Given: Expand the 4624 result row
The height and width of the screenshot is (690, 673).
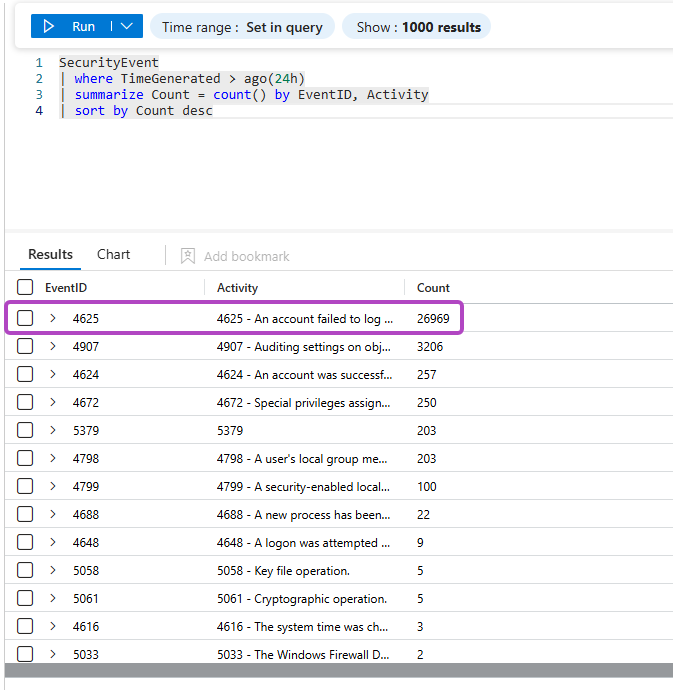Looking at the screenshot, I should pyautogui.click(x=53, y=374).
